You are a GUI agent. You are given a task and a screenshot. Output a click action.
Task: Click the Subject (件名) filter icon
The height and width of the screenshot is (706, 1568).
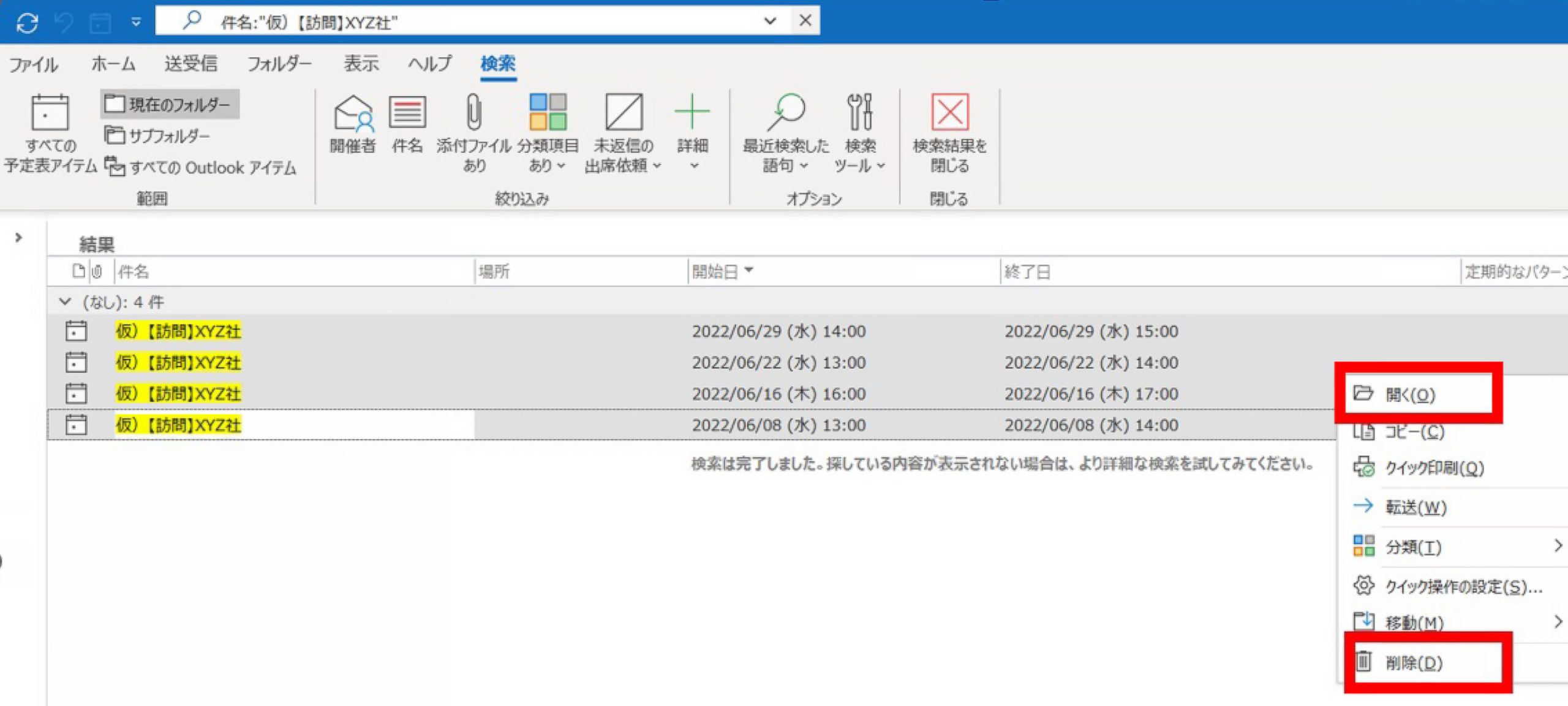(x=407, y=113)
